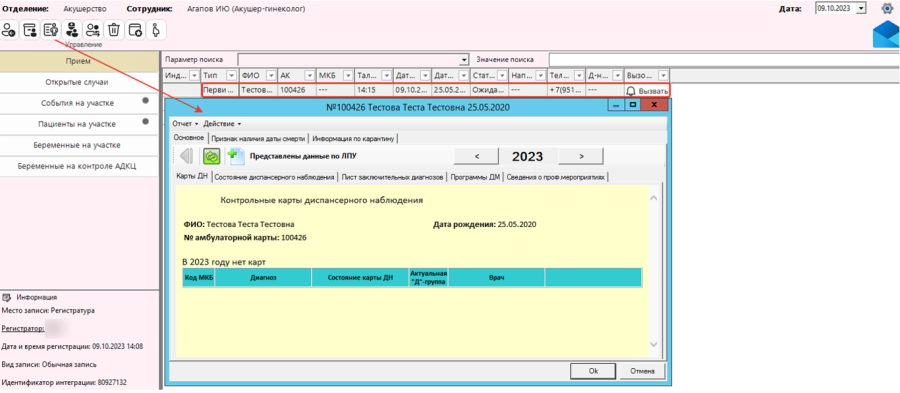The width and height of the screenshot is (900, 393).
Task: Open the Отчет menu
Action: point(185,123)
